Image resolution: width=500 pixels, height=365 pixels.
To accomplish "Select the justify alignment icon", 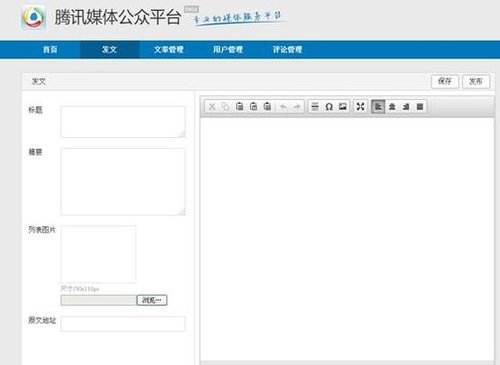I will 420,107.
